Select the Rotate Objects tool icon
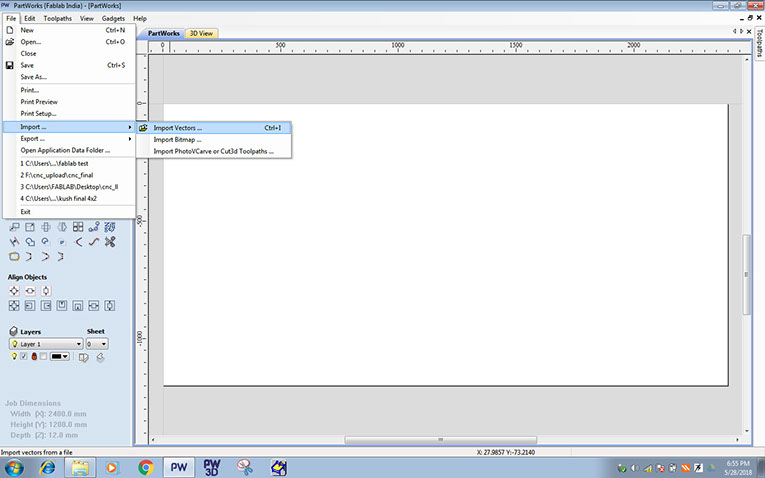This screenshot has width=765, height=478. click(46, 227)
